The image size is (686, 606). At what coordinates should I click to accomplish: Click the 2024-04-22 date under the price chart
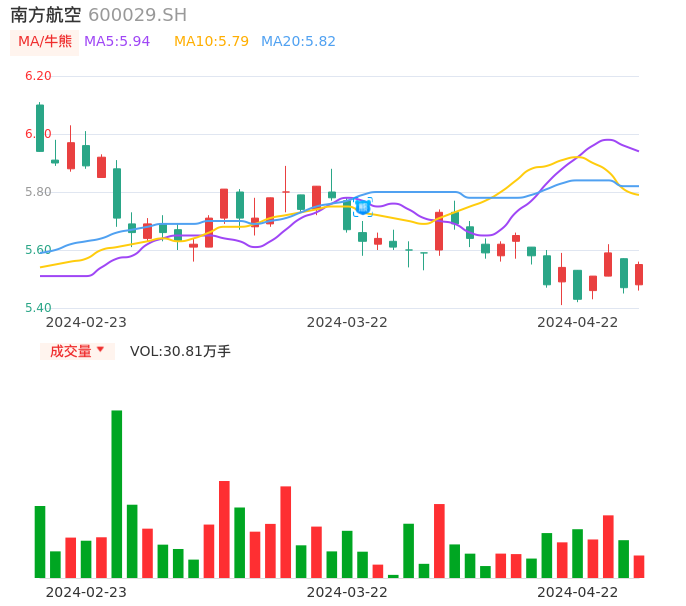(578, 322)
